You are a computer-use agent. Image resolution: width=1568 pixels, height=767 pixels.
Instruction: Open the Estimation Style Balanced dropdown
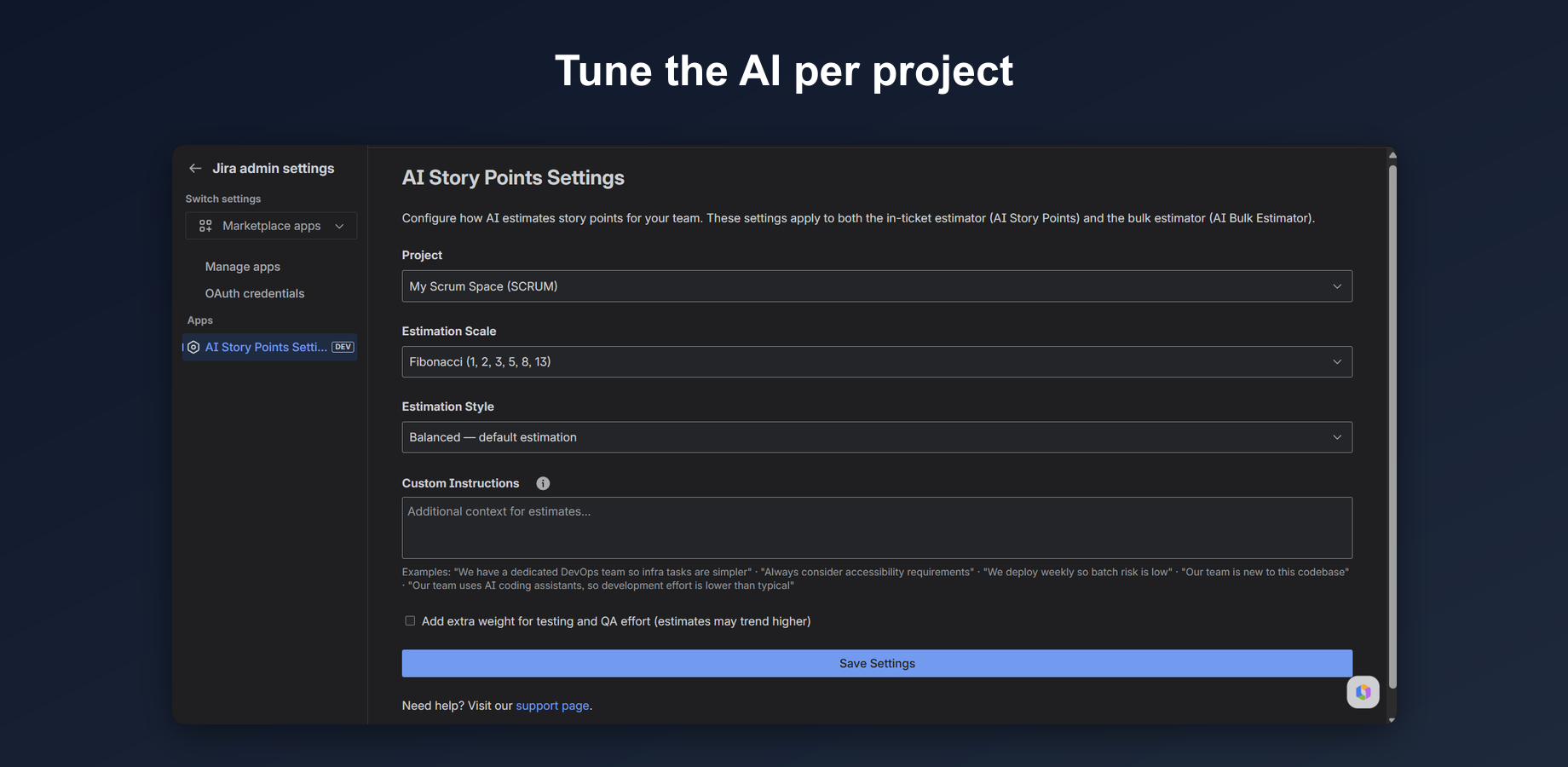click(x=877, y=437)
